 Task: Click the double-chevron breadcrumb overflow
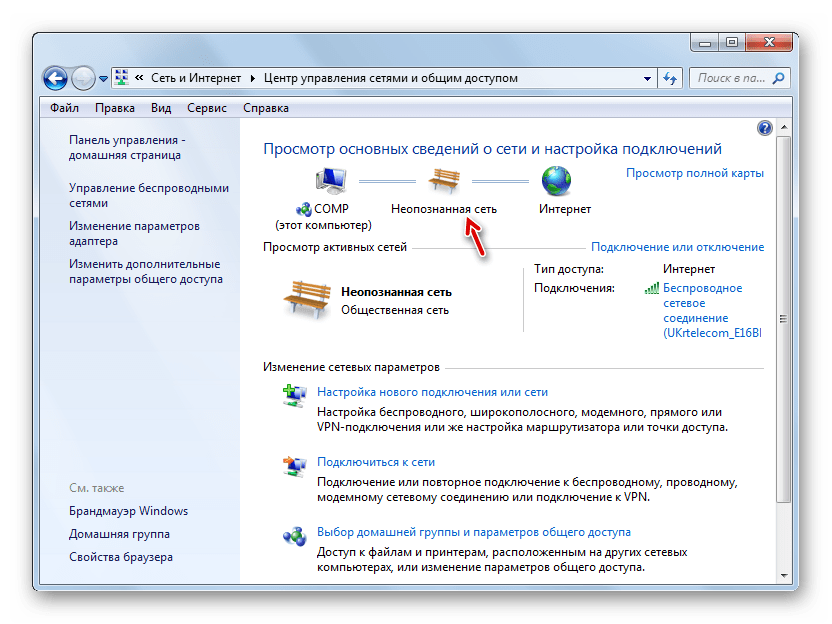[x=139, y=78]
